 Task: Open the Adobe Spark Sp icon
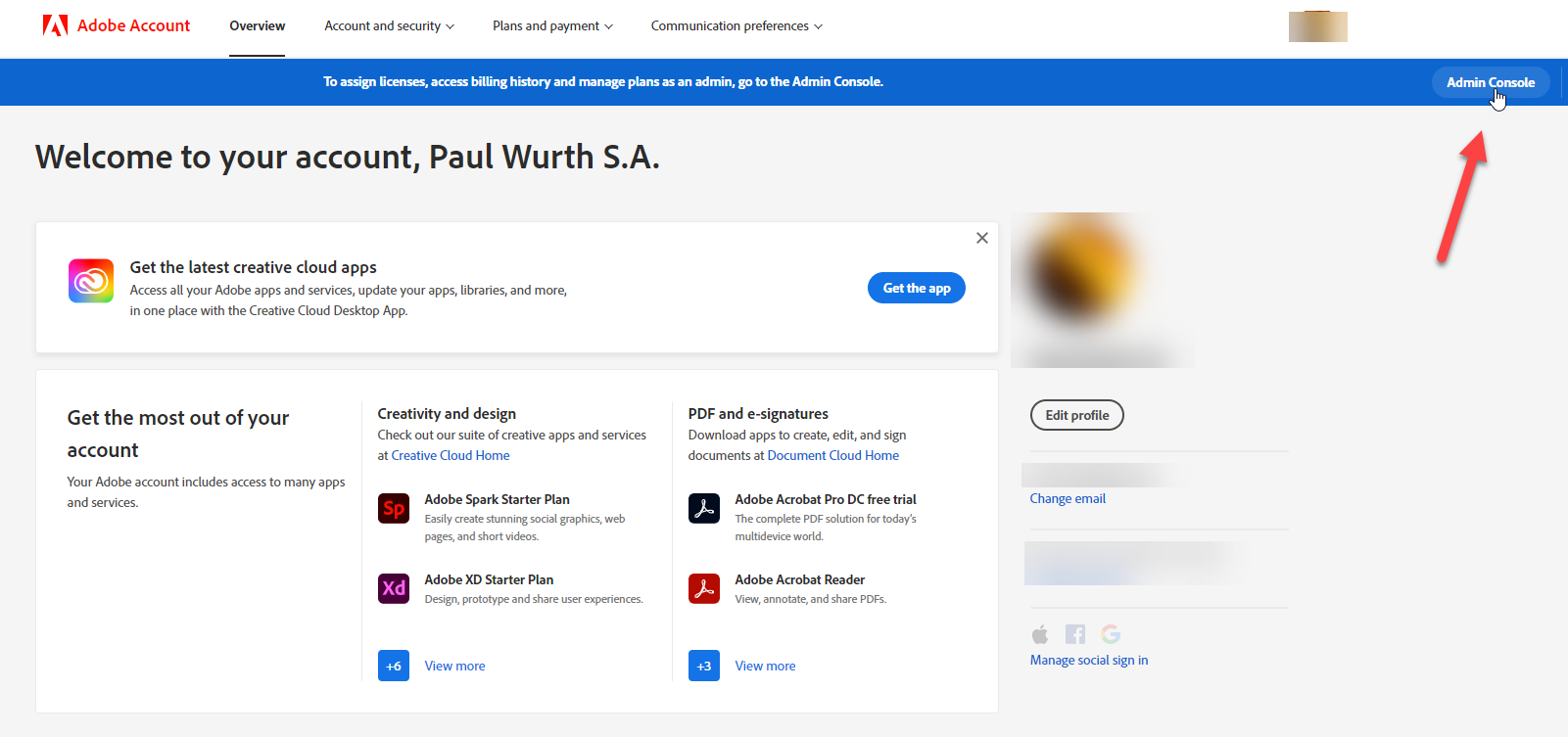394,508
